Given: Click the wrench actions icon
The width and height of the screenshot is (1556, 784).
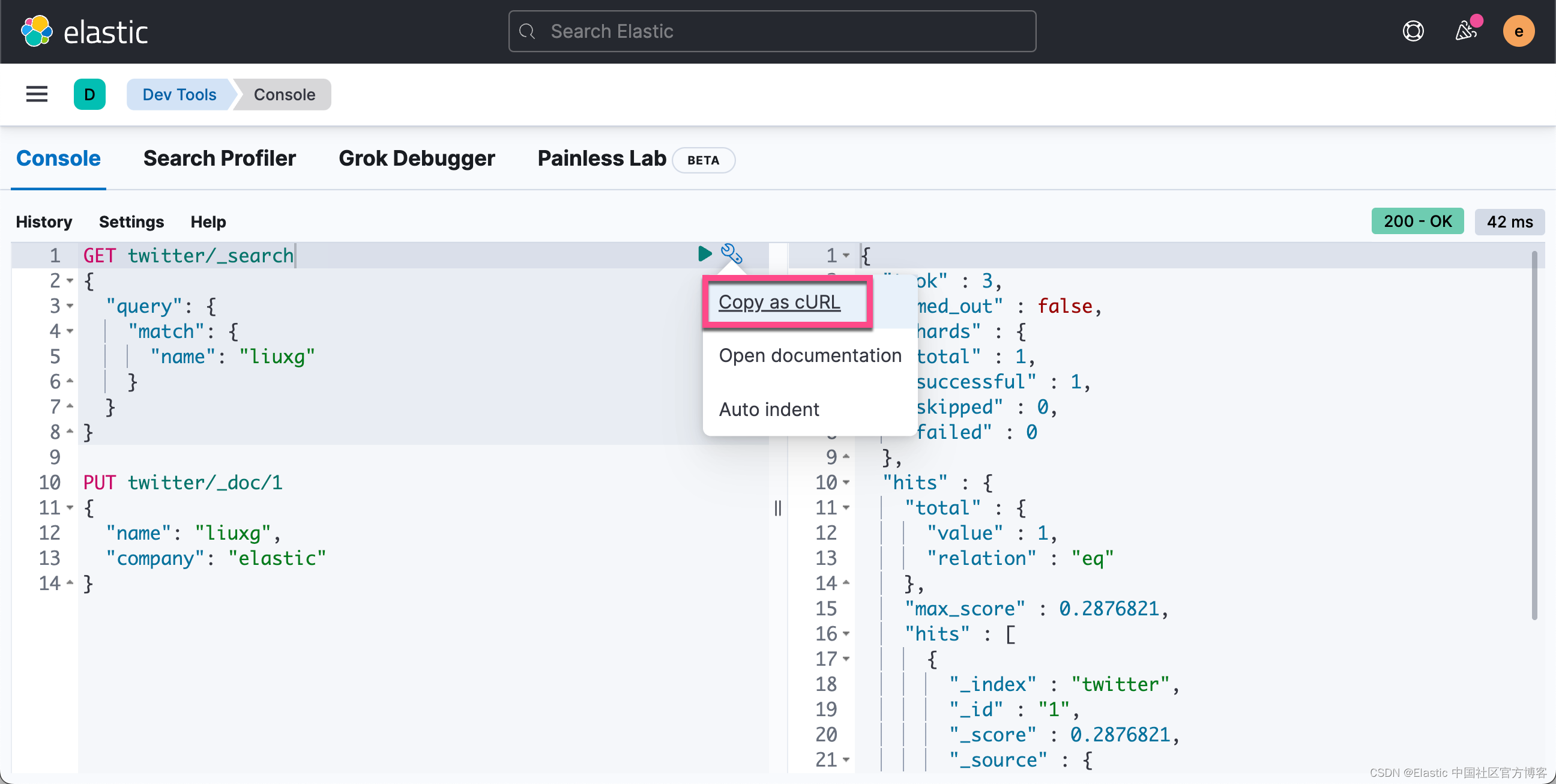Looking at the screenshot, I should 731,254.
